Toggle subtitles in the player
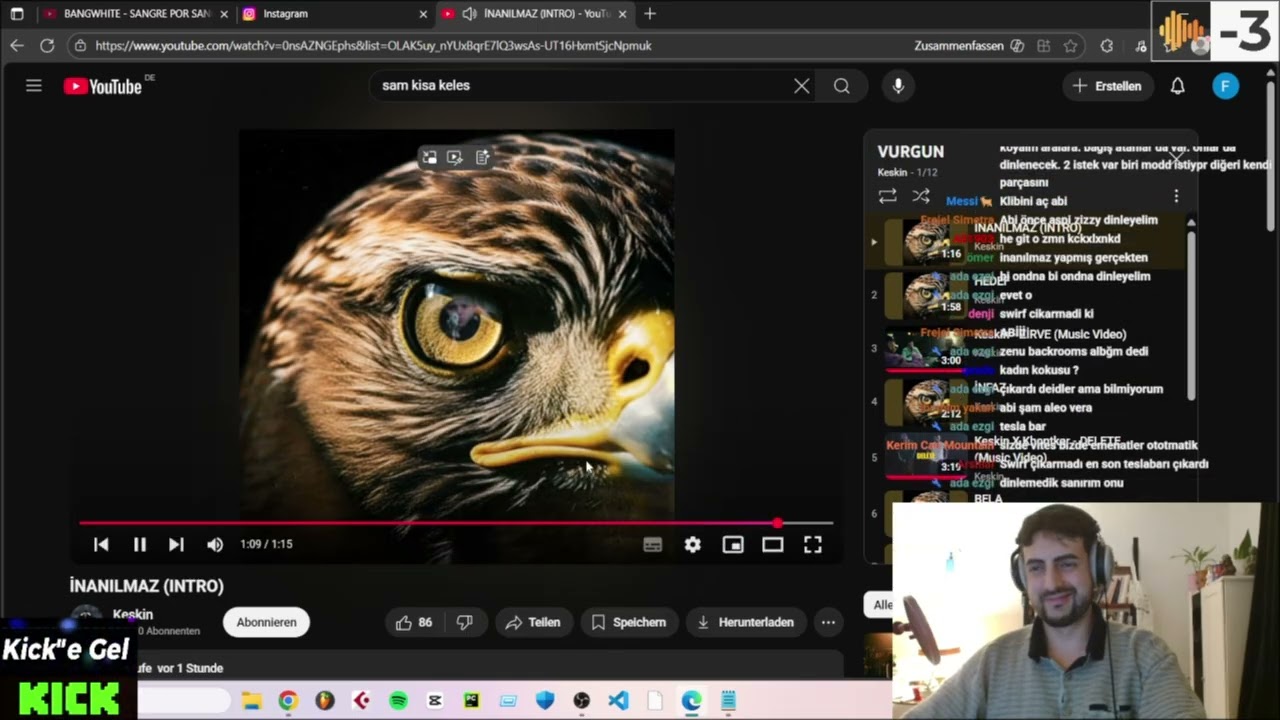 coord(653,545)
